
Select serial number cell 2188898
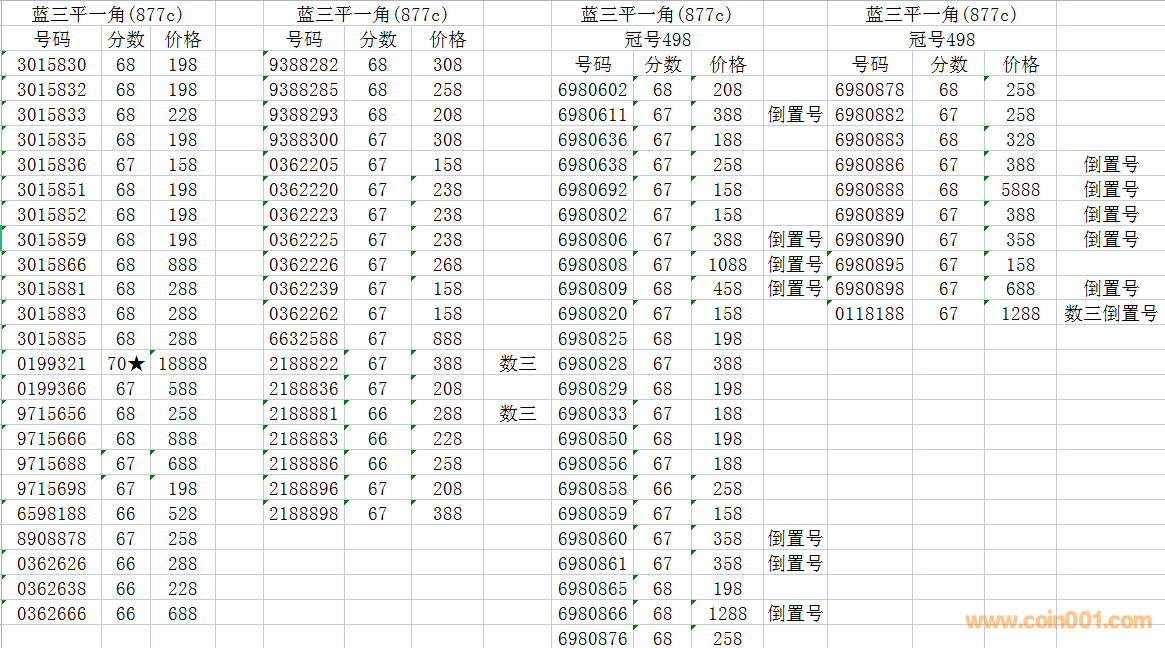[x=304, y=513]
